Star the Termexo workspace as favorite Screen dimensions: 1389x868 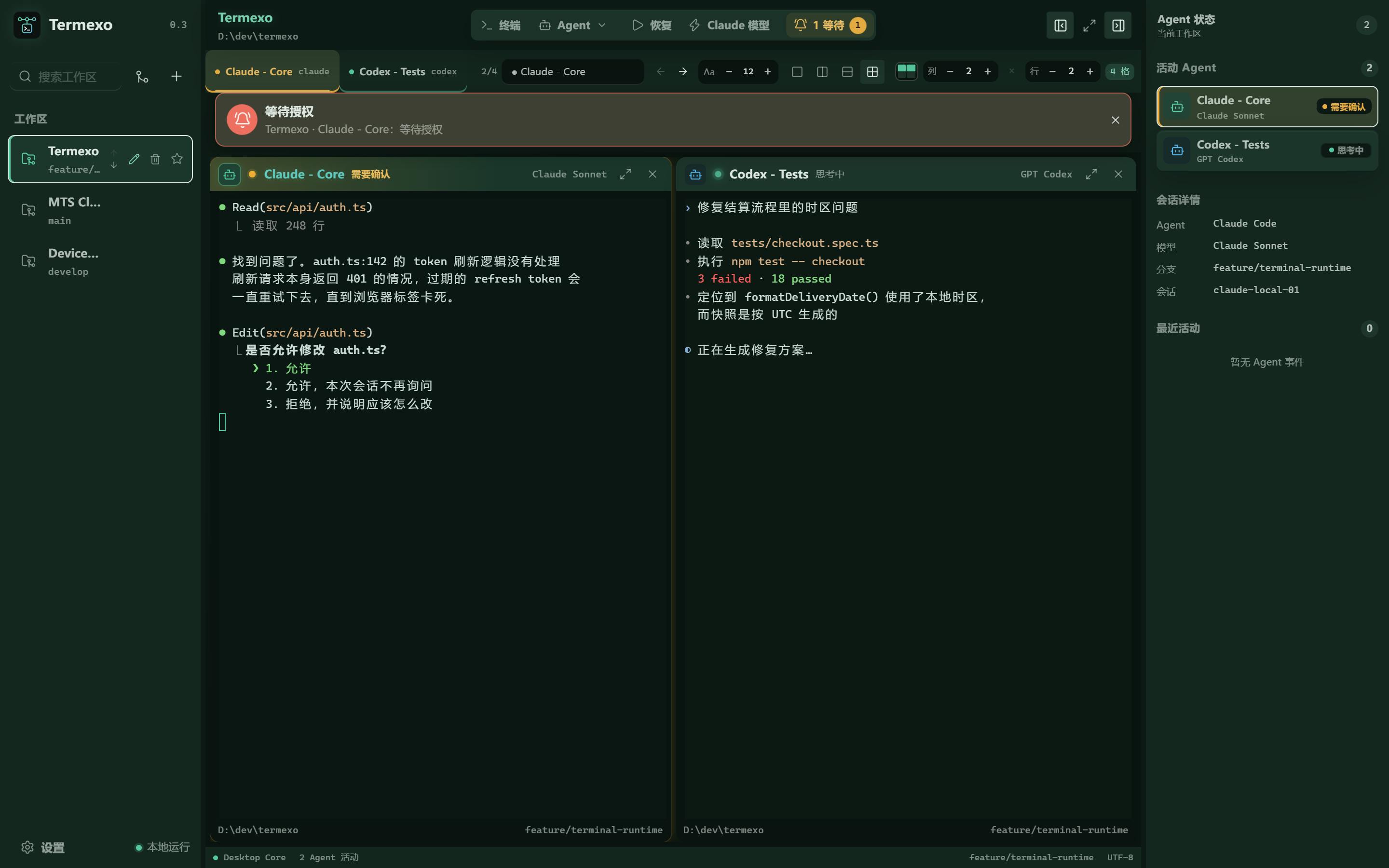[177, 159]
